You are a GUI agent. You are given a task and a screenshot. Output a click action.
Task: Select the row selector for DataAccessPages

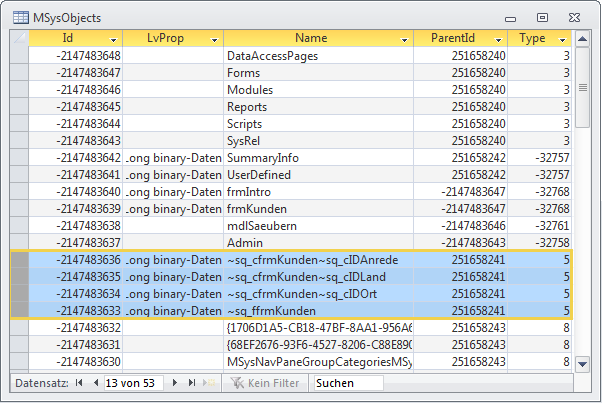(19, 56)
